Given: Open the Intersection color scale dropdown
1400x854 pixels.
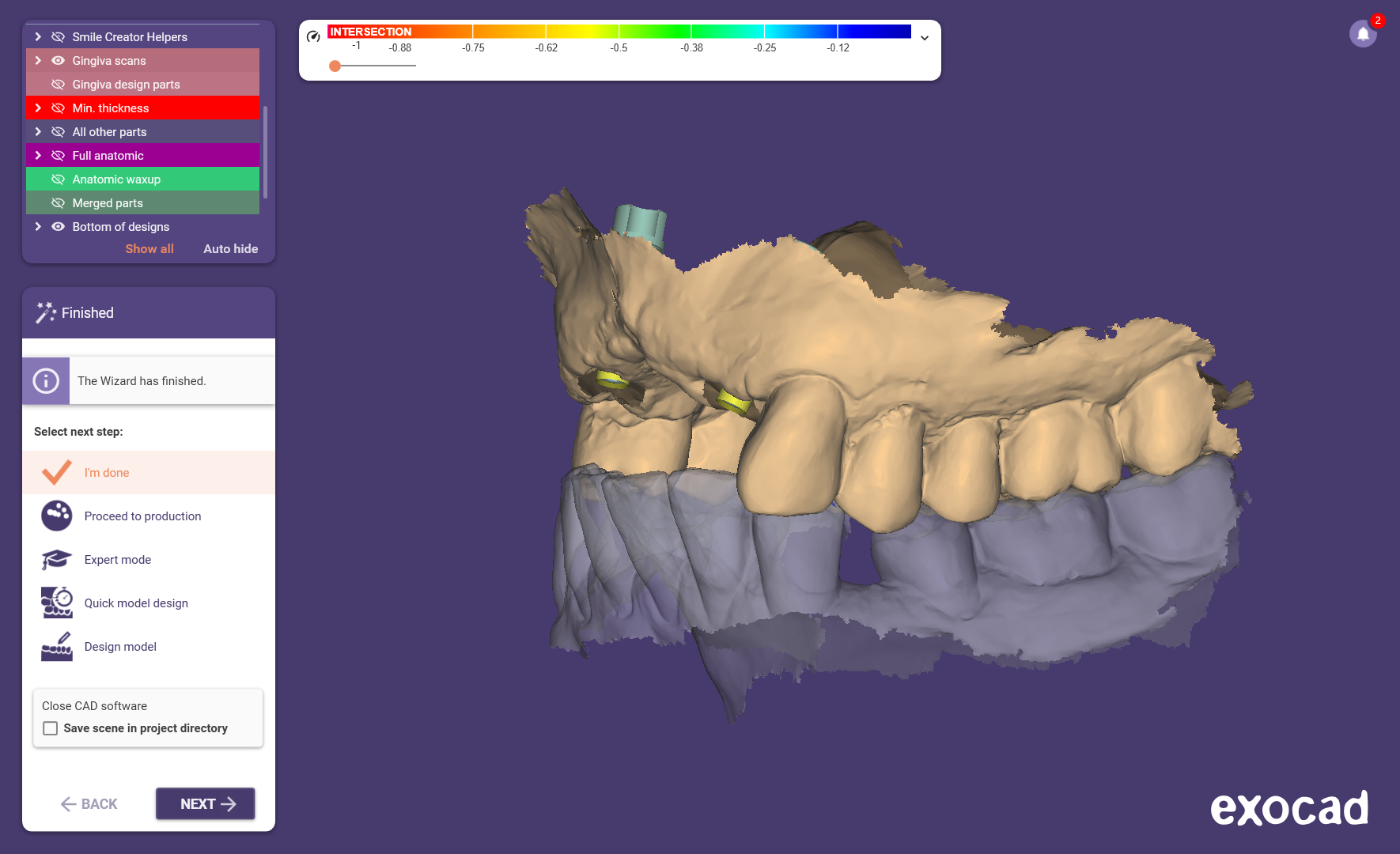Looking at the screenshot, I should [x=924, y=38].
